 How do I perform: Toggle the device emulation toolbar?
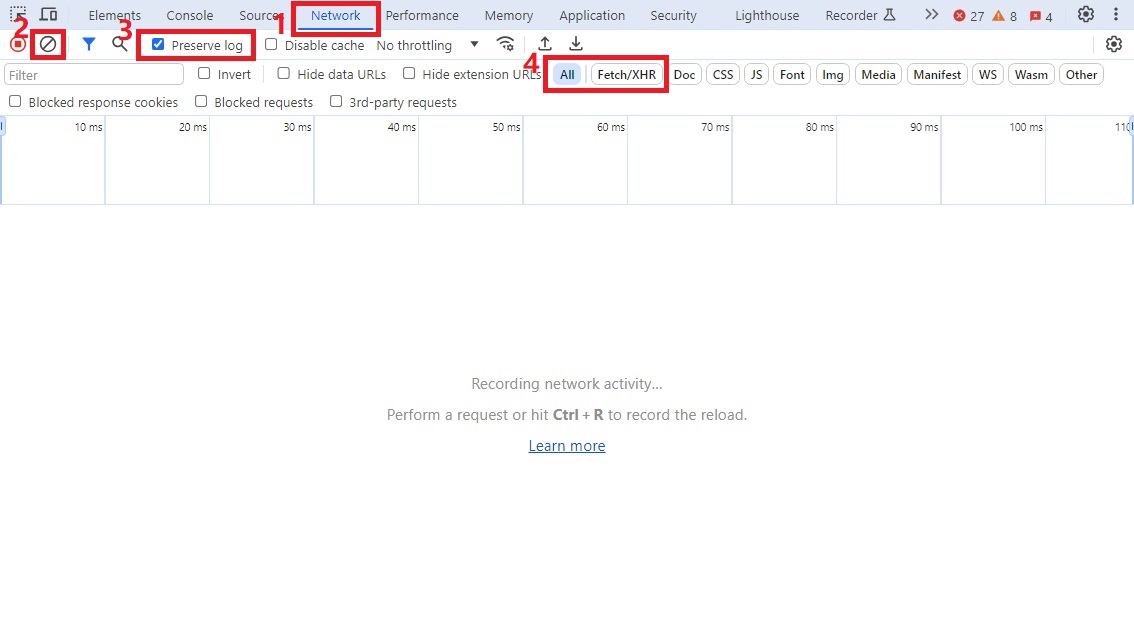pos(49,15)
